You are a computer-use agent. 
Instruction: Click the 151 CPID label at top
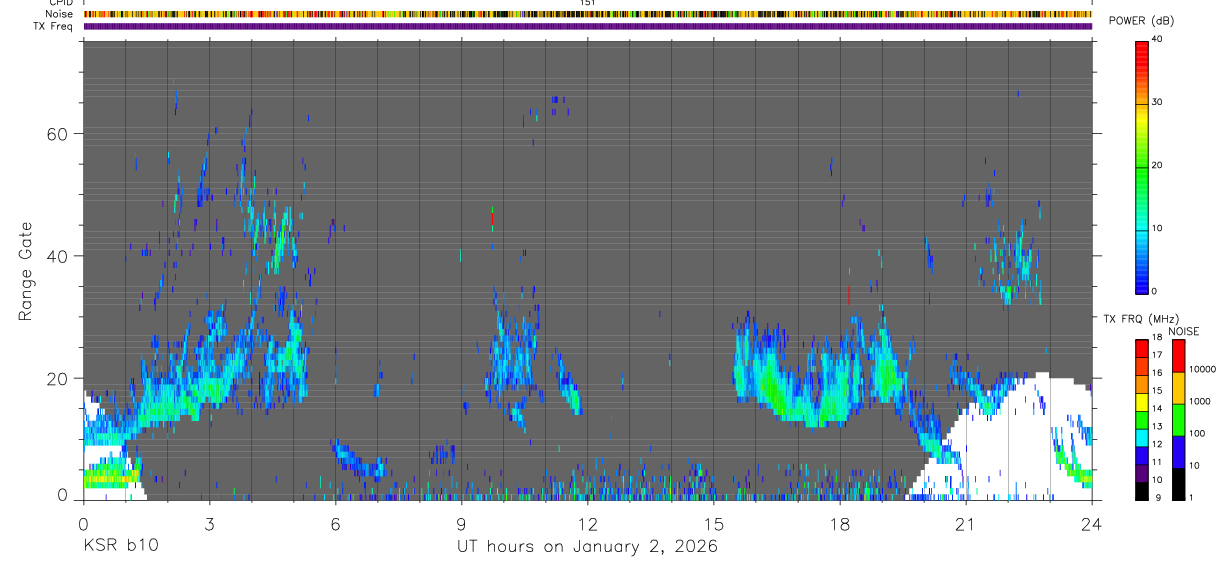[x=588, y=3]
